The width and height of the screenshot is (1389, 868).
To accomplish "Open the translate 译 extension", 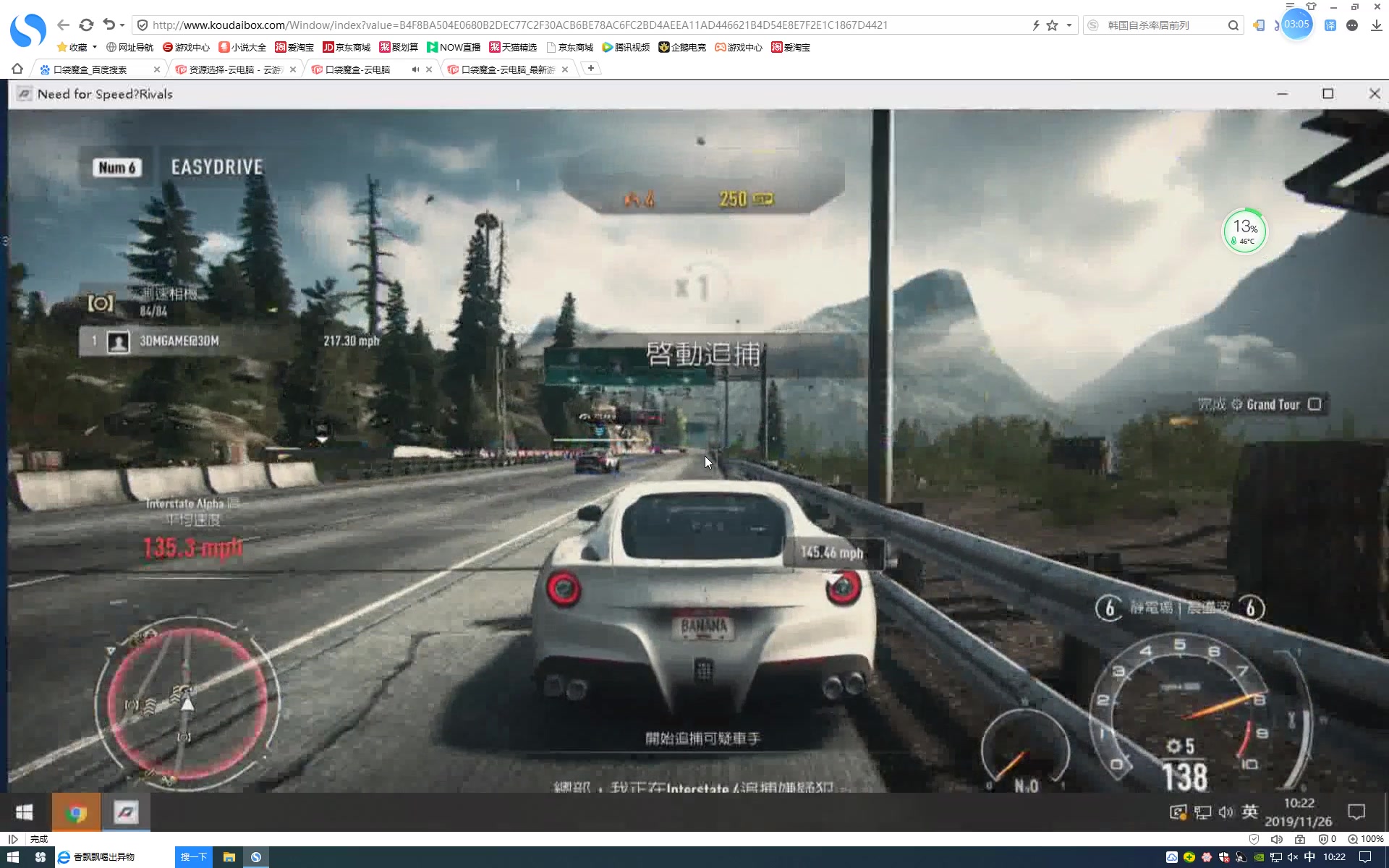I will (x=1330, y=25).
